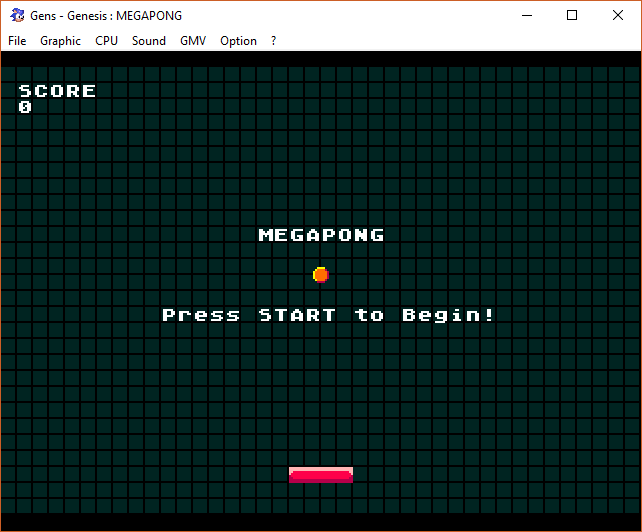The height and width of the screenshot is (532, 642).
Task: Open the GMV menu
Action: click(193, 41)
